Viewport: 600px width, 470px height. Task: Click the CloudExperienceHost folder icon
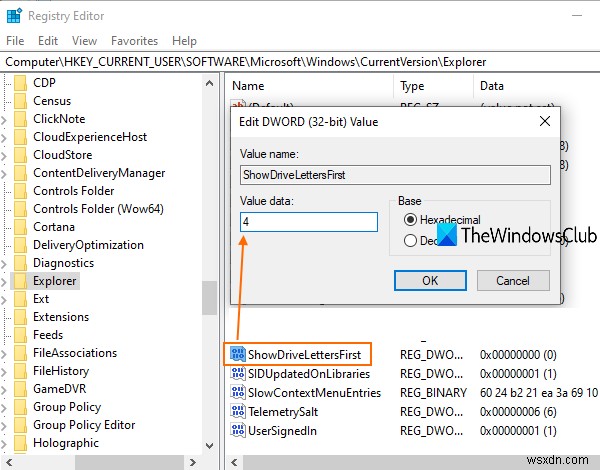point(20,137)
